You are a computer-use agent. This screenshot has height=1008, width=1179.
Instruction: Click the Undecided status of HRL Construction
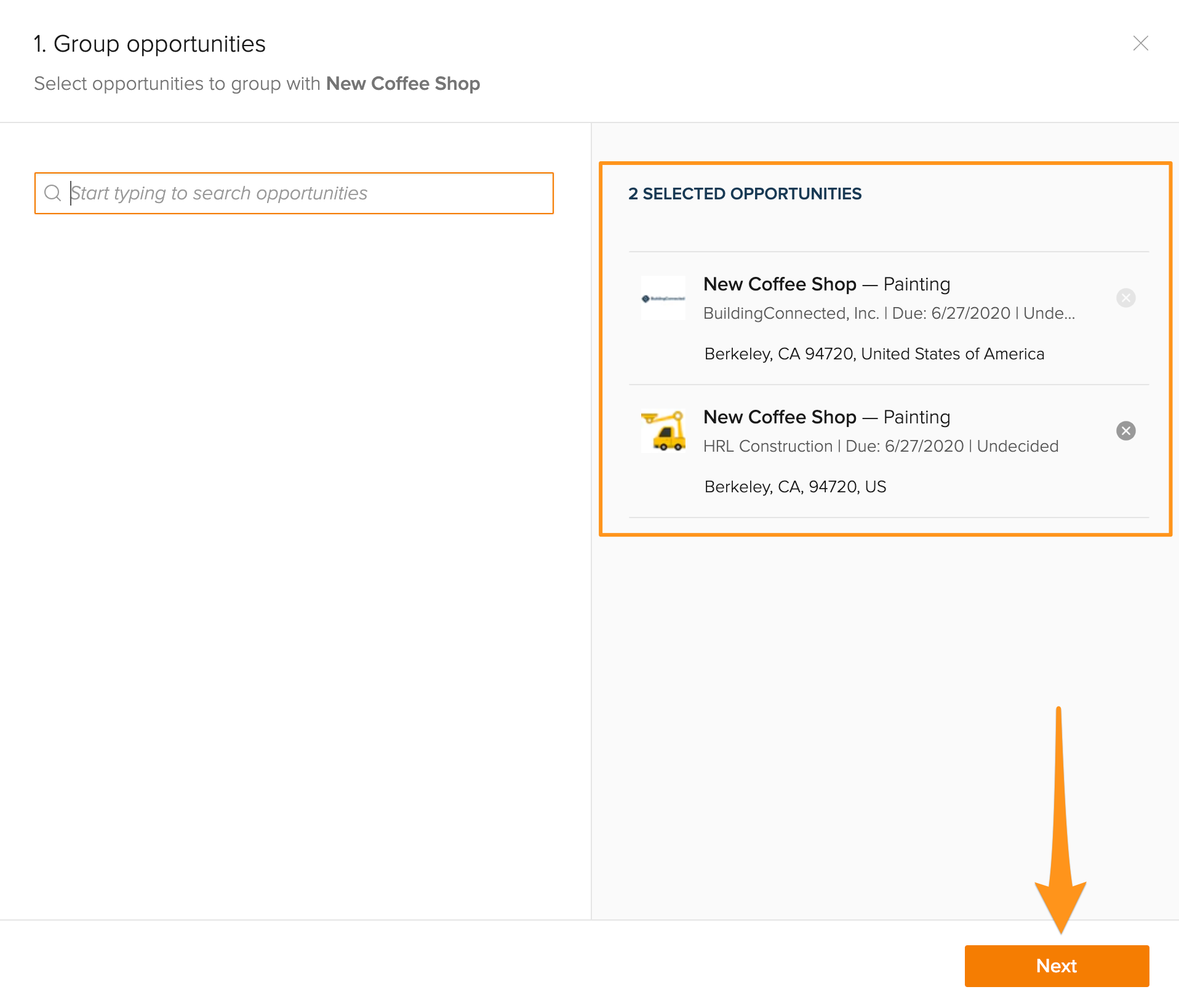click(1017, 446)
